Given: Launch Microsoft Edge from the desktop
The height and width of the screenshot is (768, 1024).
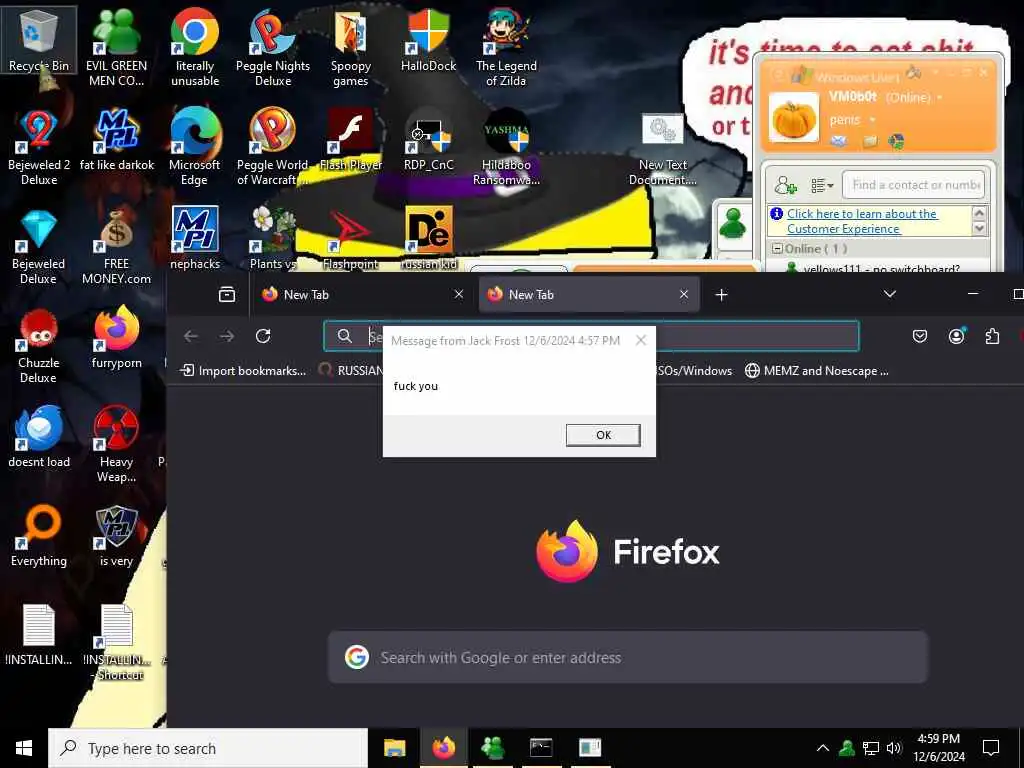Looking at the screenshot, I should pyautogui.click(x=195, y=146).
